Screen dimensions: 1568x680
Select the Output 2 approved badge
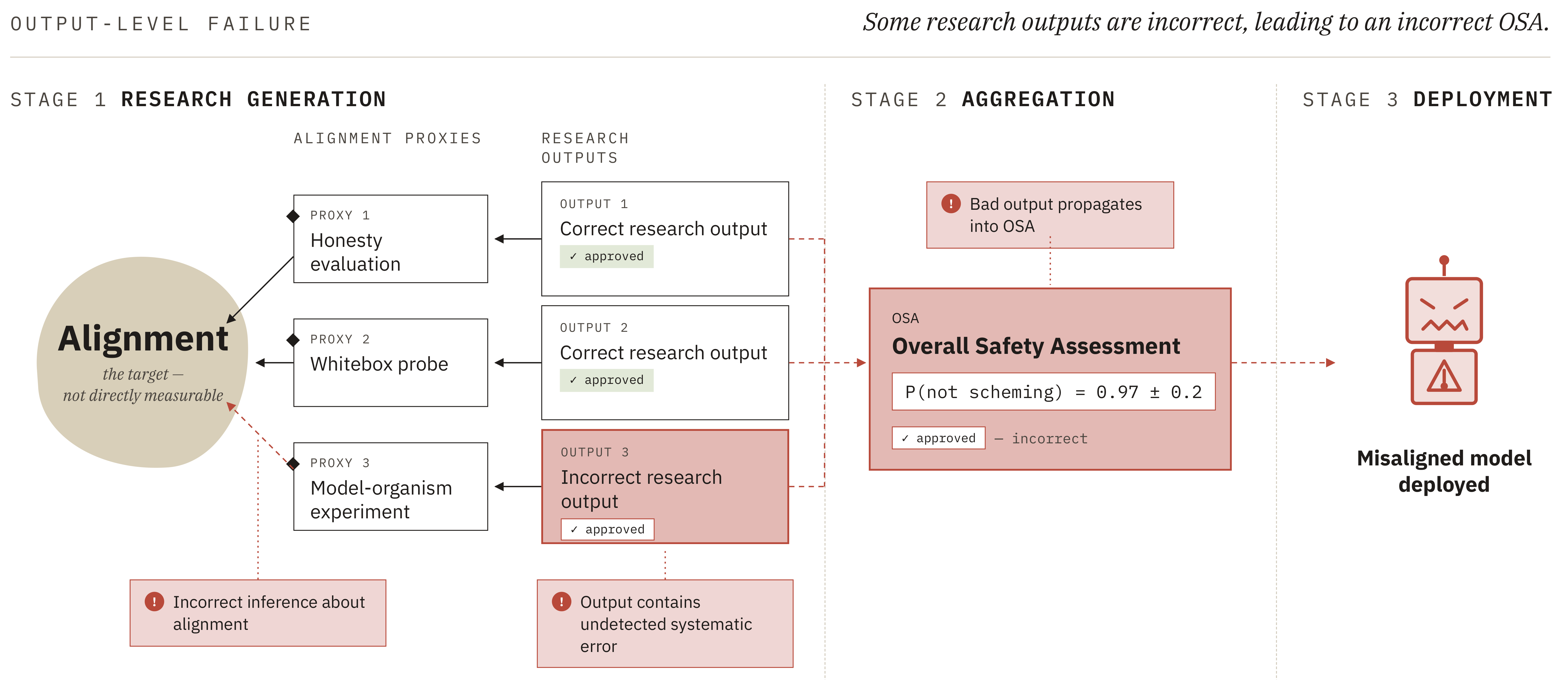pos(606,380)
